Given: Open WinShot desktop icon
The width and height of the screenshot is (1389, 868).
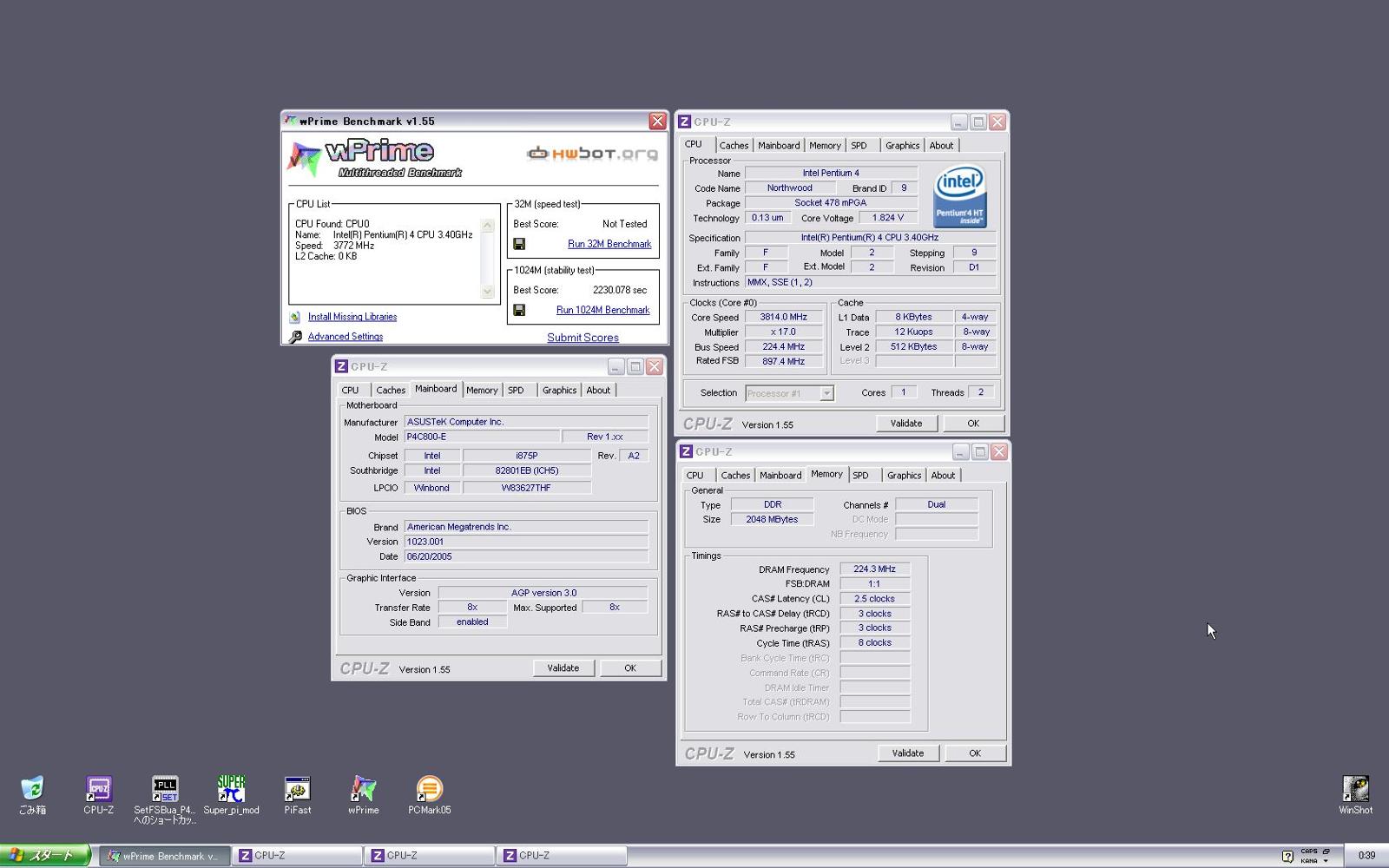Looking at the screenshot, I should pos(1355,788).
